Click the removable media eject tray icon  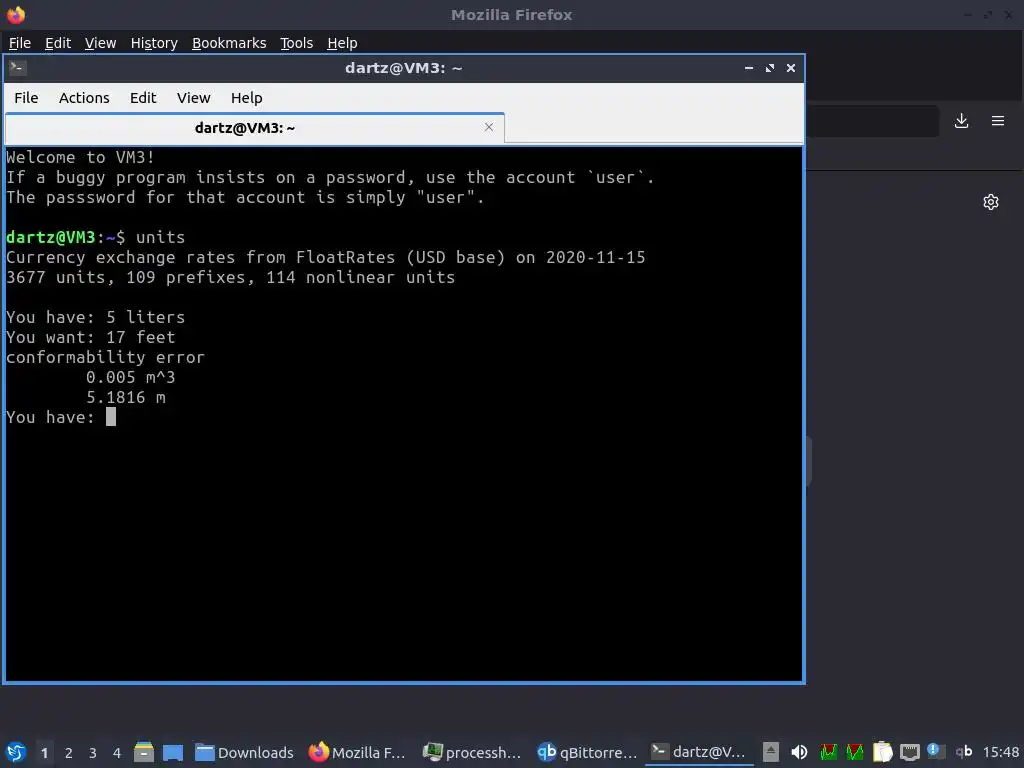click(771, 752)
